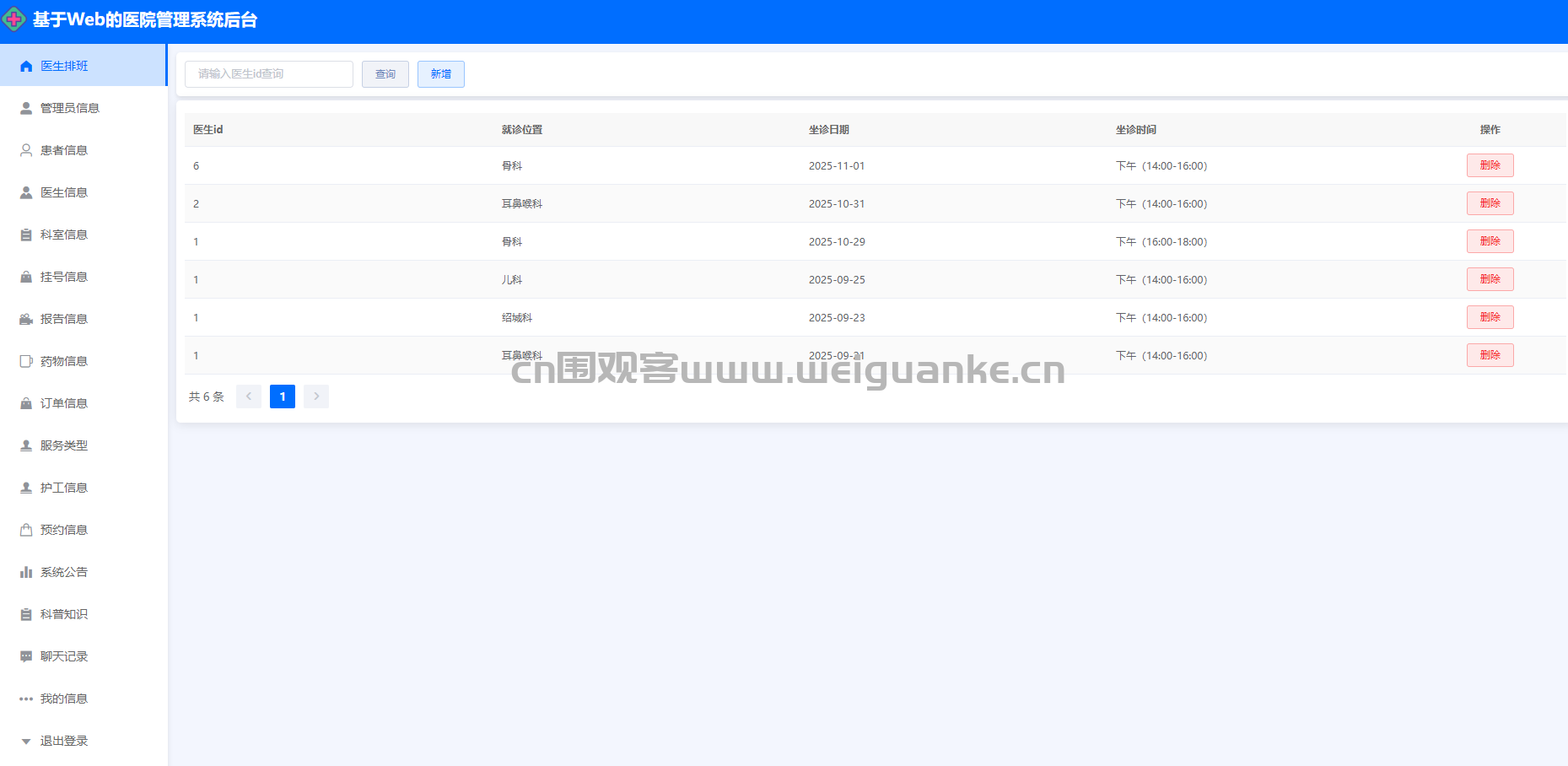Click the person icon beside 患者信息
Image resolution: width=1568 pixels, height=766 pixels.
(26, 150)
